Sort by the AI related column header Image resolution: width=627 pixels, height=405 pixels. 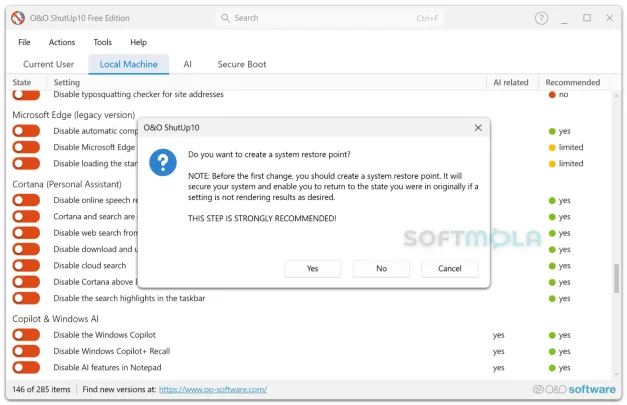511,82
